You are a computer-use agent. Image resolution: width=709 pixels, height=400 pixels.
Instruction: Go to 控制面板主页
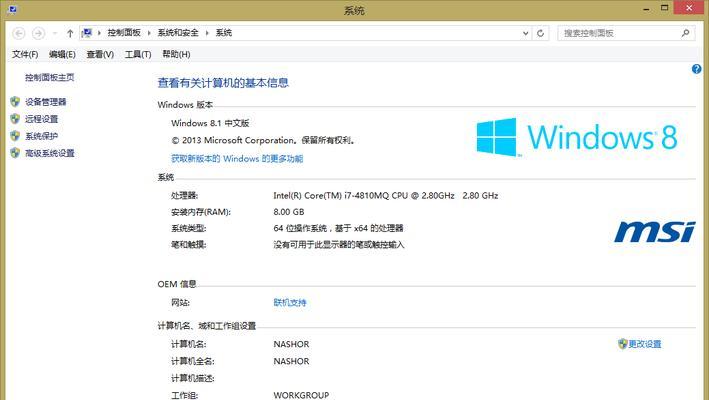point(49,77)
